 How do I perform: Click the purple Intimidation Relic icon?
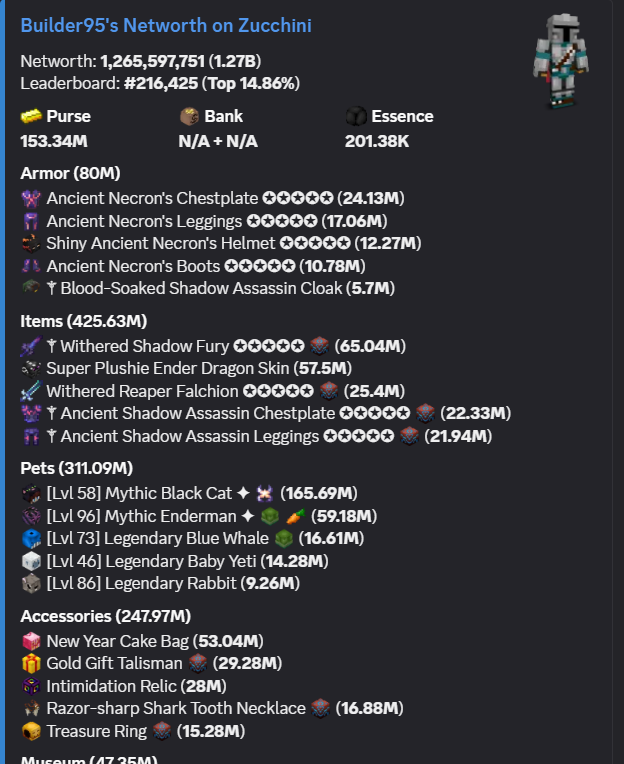31,686
